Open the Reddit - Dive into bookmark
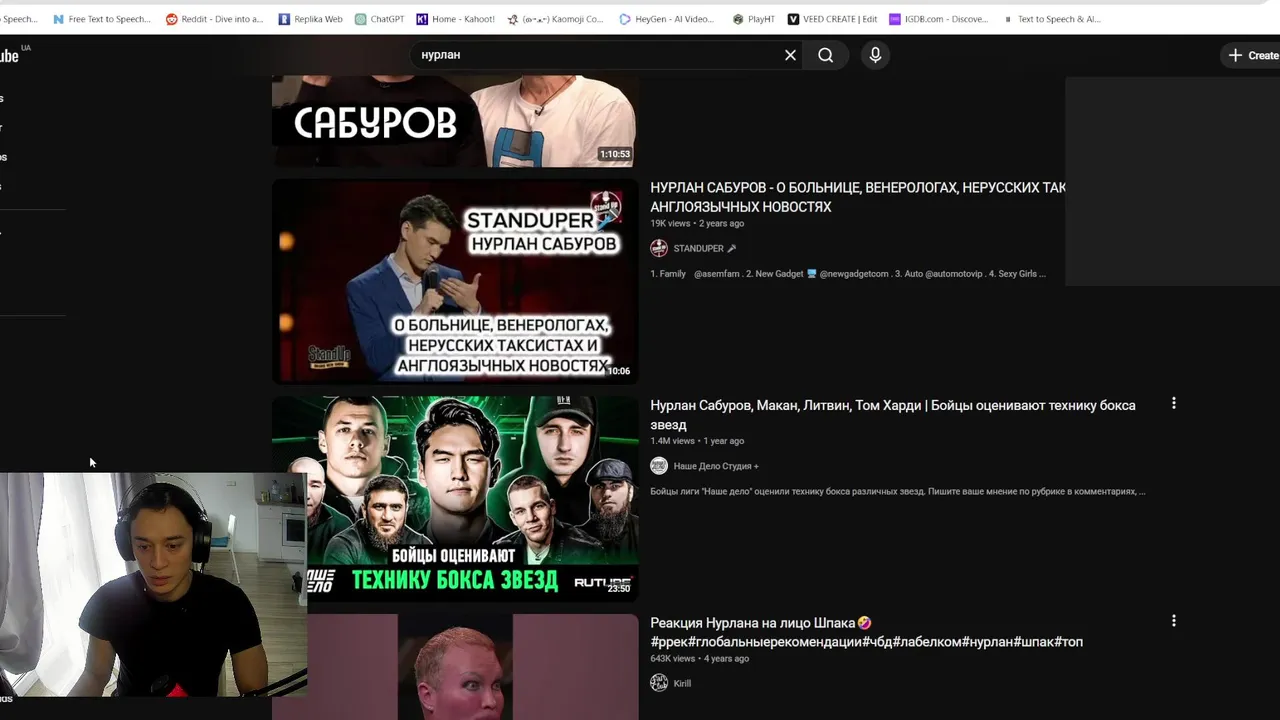This screenshot has width=1280, height=720. (215, 19)
